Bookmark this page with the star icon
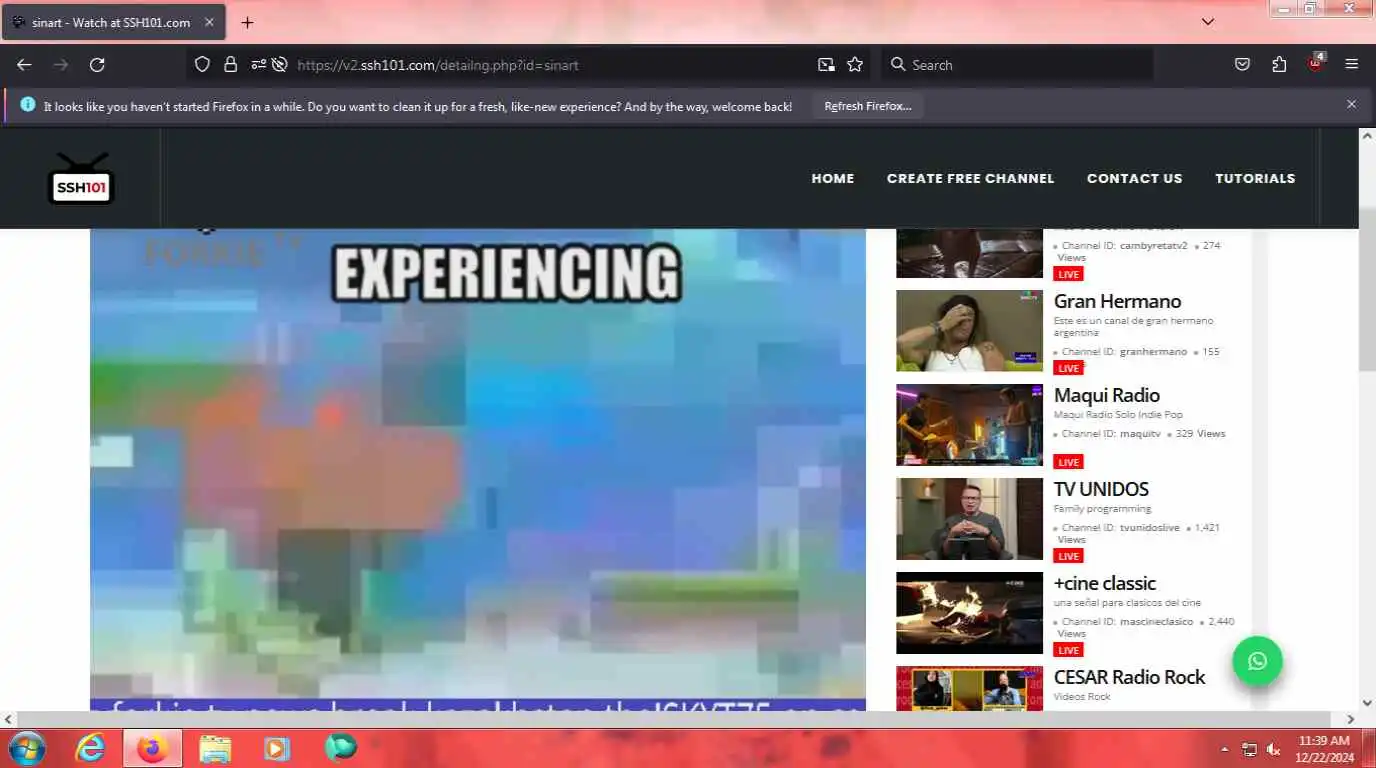The height and width of the screenshot is (768, 1376). pos(855,65)
